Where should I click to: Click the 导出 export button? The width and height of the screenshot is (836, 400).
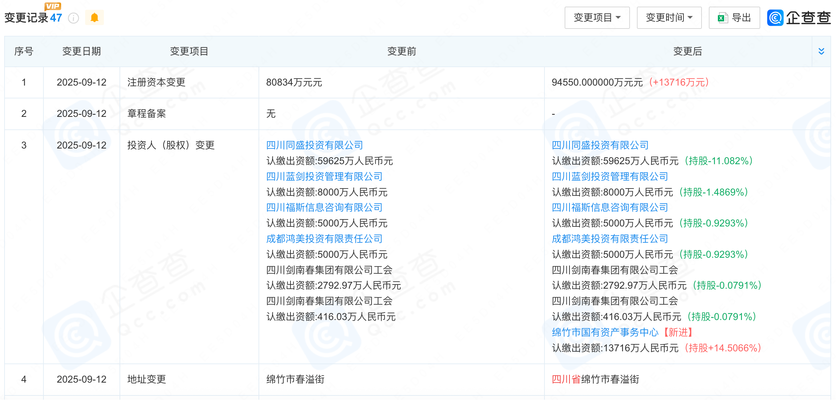pos(733,18)
